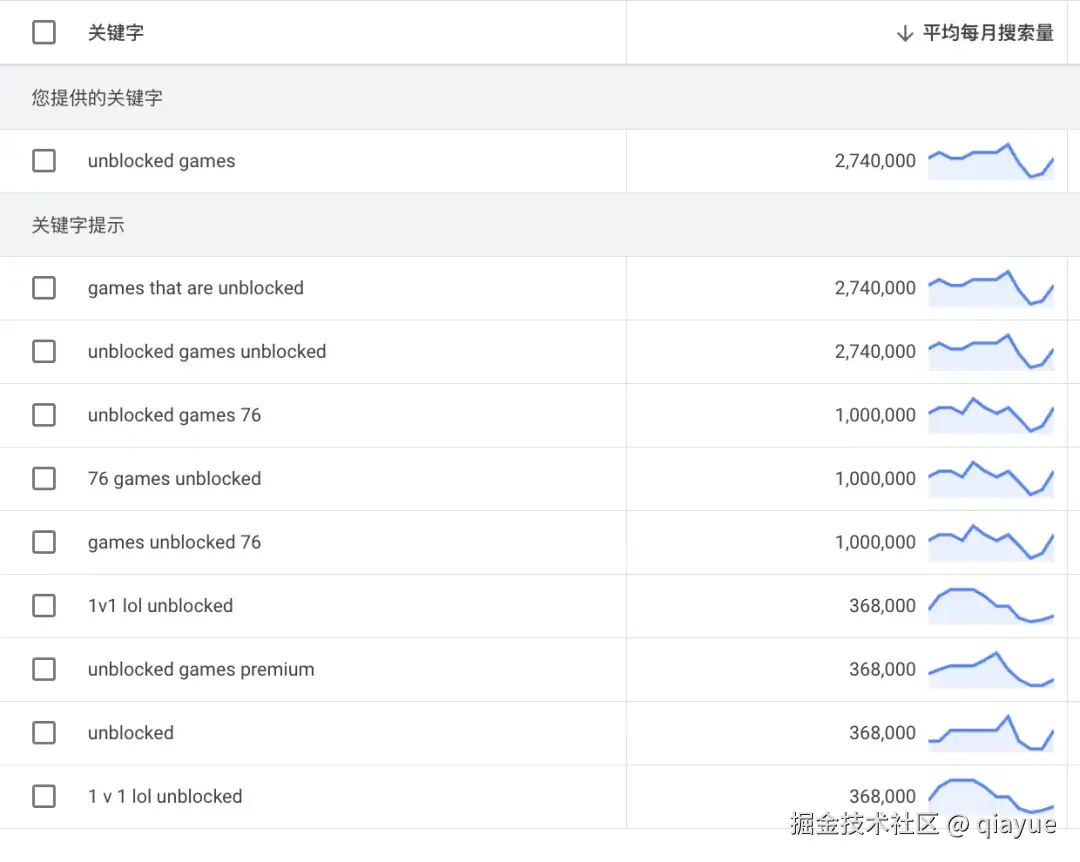The image size is (1080, 862).
Task: Click keyword text games unblocked 76
Action: [x=174, y=542]
